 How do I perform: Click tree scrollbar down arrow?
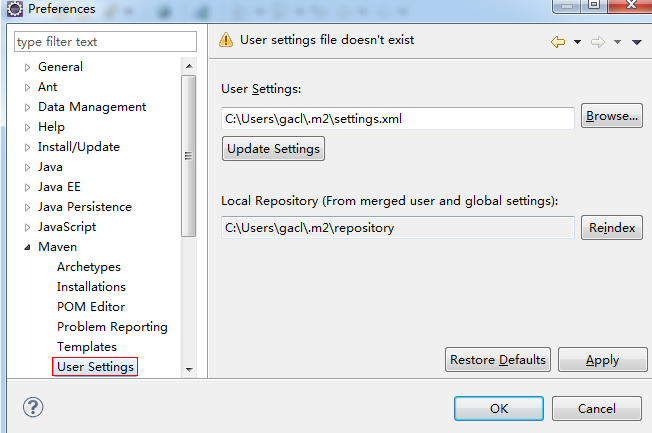(189, 369)
